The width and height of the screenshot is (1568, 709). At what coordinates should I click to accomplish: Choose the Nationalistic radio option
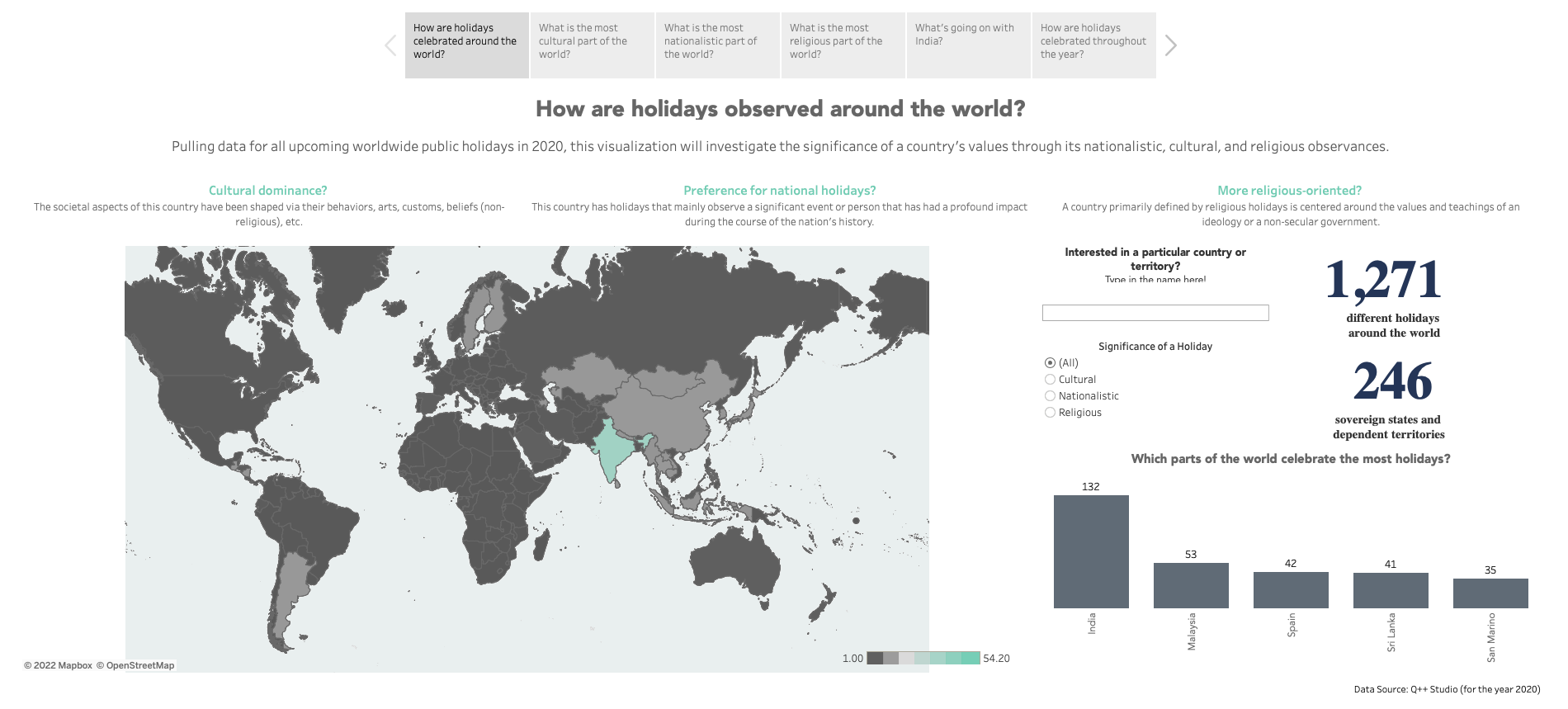1050,395
